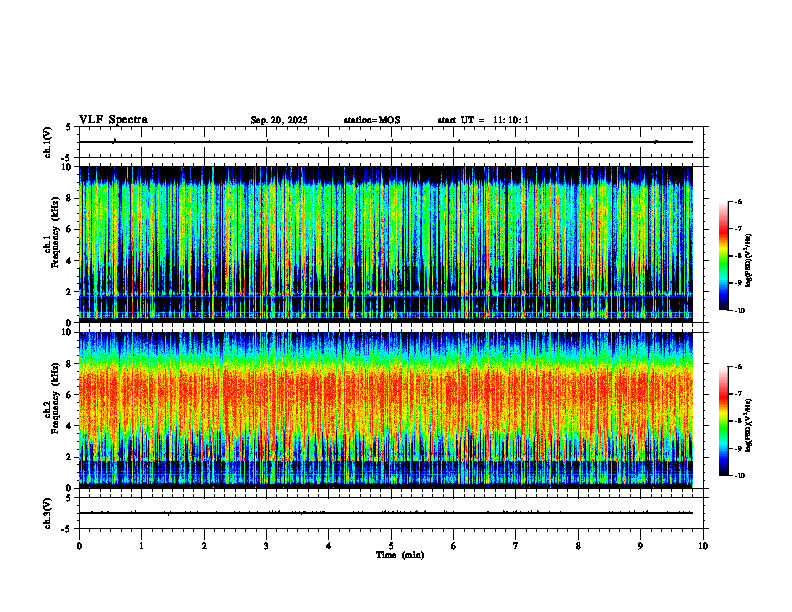Screen dimensions: 792x612
Task: Click the ch.3 voltage waveform trace
Action: pyautogui.click(x=386, y=513)
